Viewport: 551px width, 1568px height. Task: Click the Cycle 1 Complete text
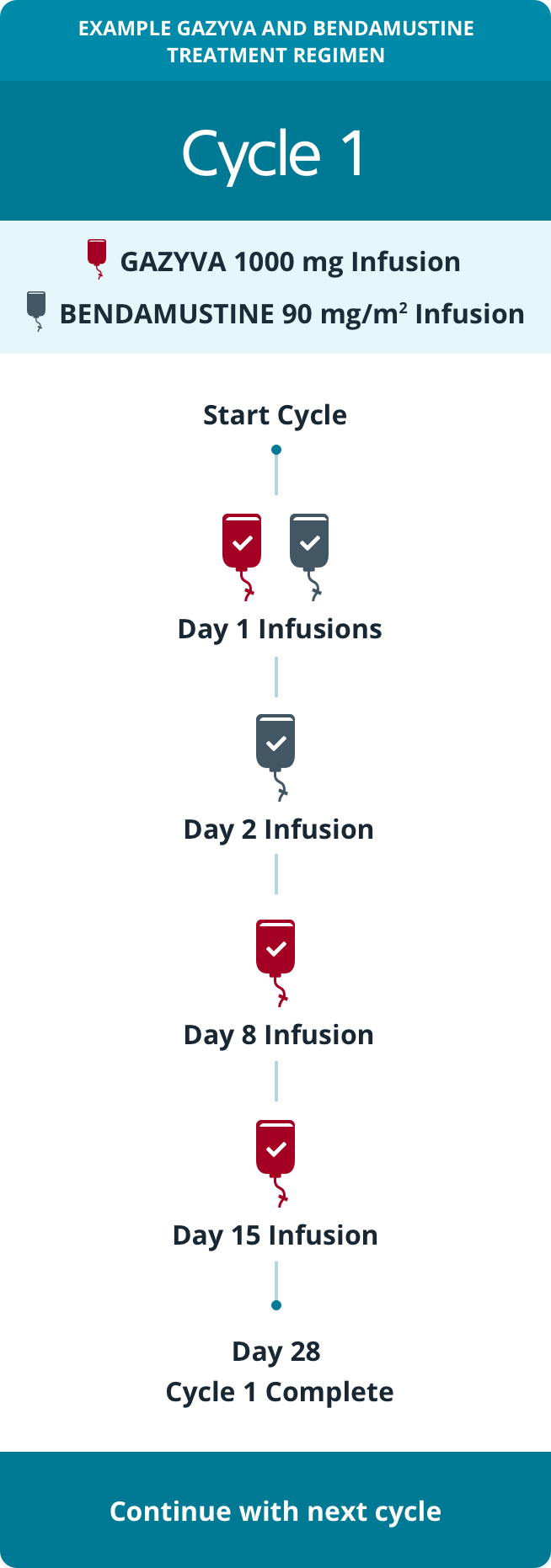coord(280,1392)
